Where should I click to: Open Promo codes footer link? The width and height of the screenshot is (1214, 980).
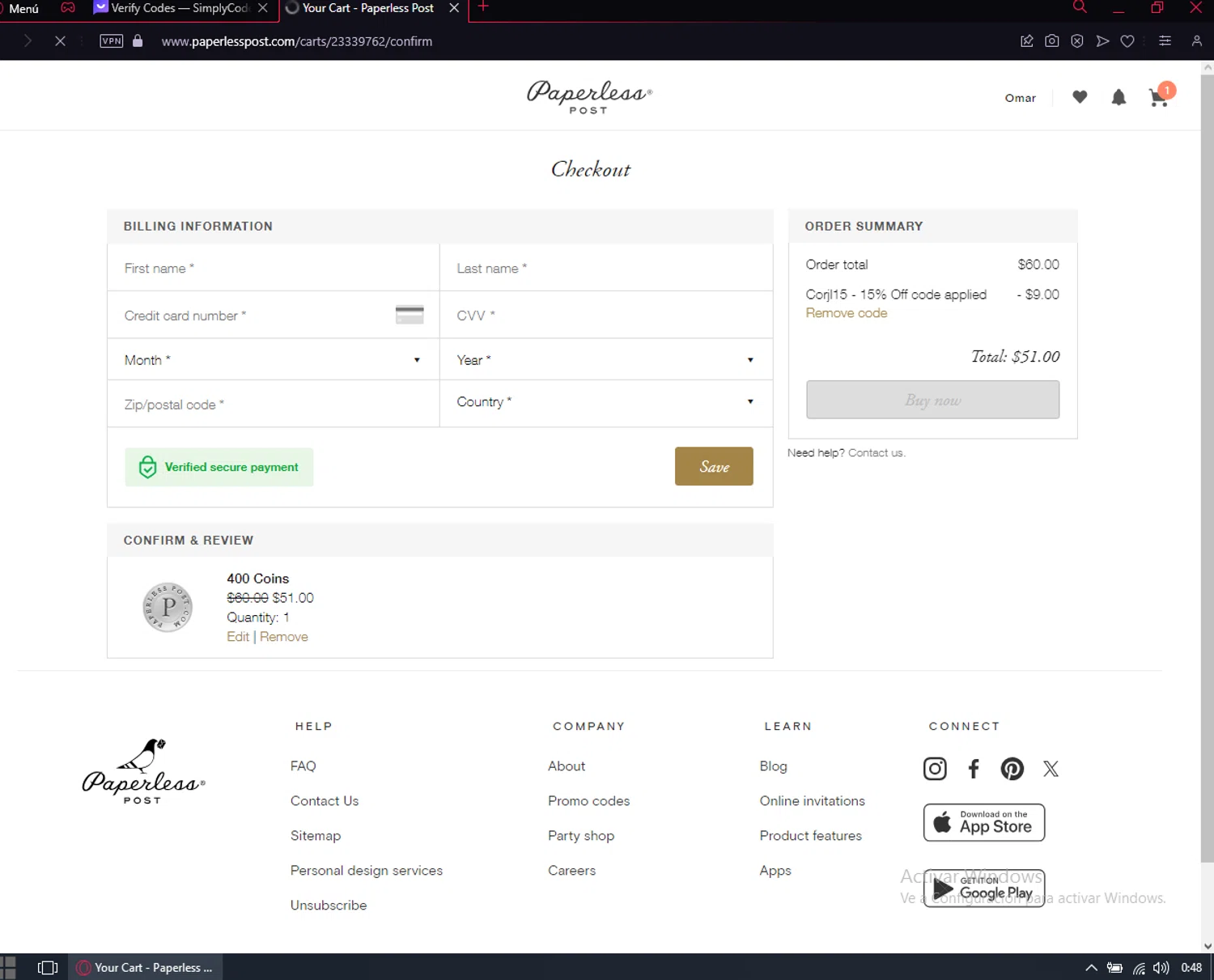click(x=588, y=800)
